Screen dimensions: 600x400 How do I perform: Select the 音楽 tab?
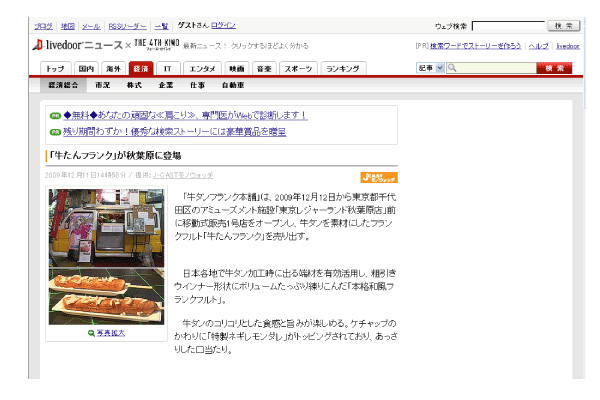point(264,69)
